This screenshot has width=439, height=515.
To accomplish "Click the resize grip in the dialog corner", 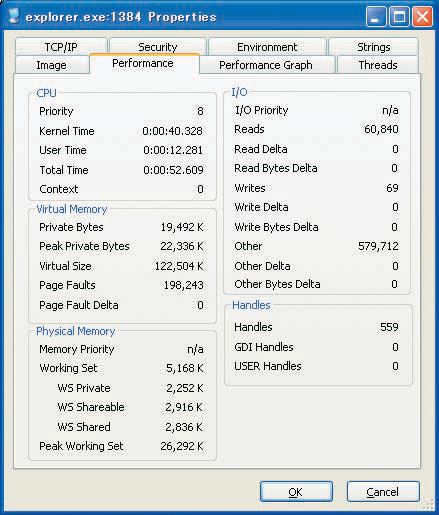I will pyautogui.click(x=428, y=504).
